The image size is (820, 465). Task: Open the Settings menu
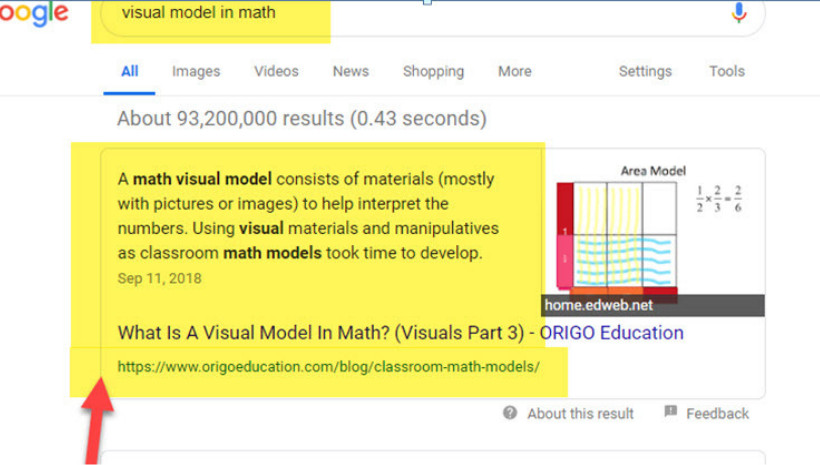tap(645, 71)
